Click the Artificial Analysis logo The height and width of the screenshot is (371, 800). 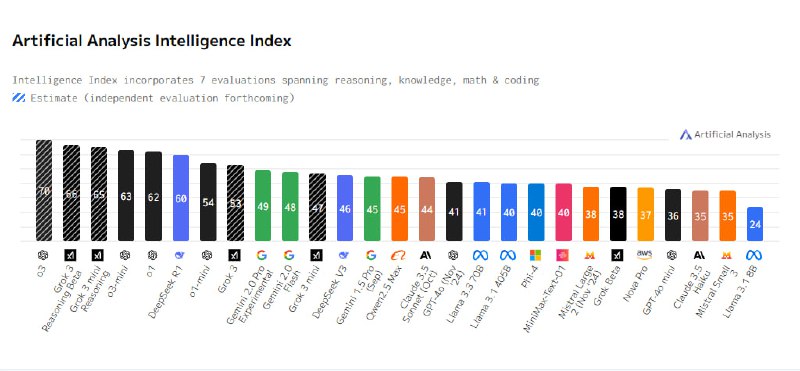click(725, 135)
